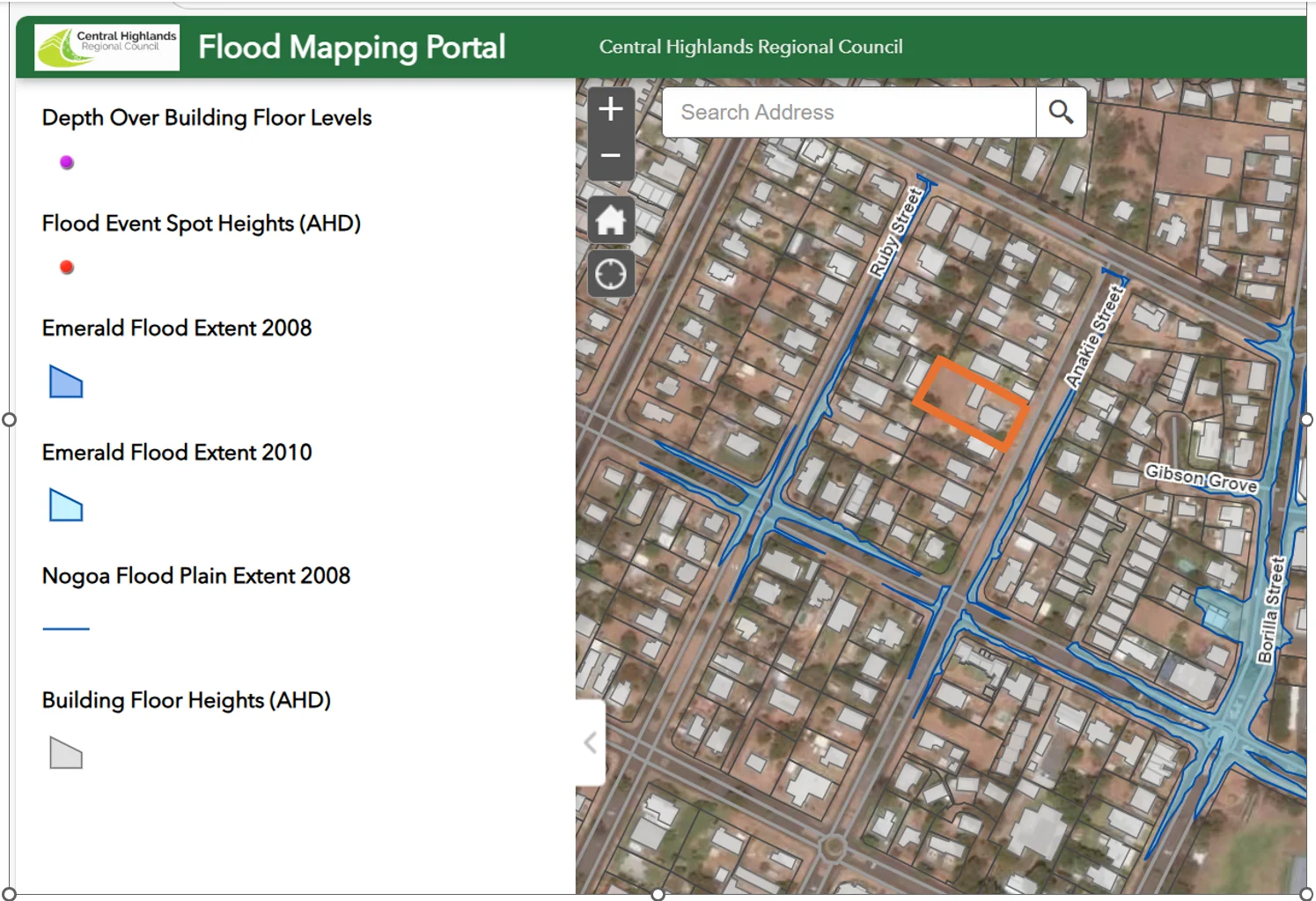
Task: Click the Gibson Grove street label
Action: pos(1201,479)
